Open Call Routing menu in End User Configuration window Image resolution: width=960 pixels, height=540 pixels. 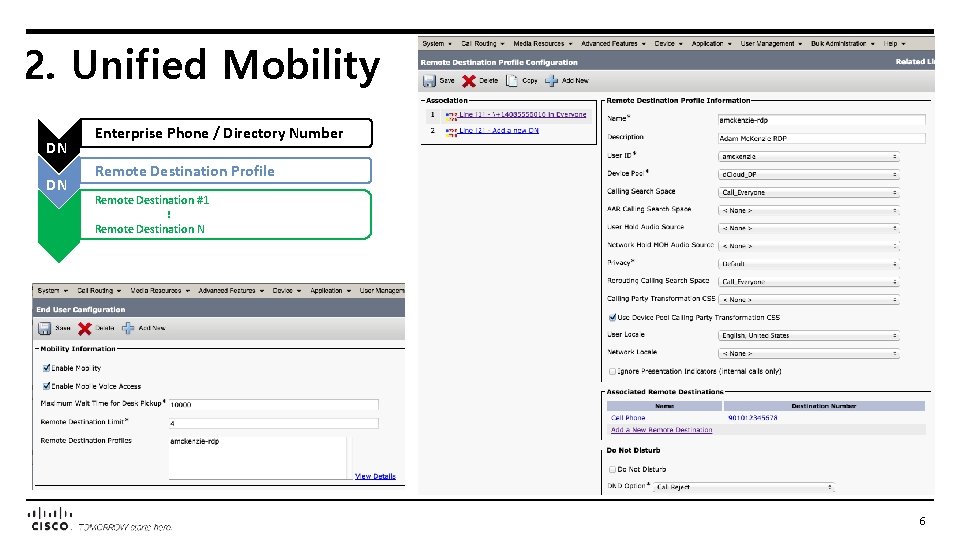(99, 291)
